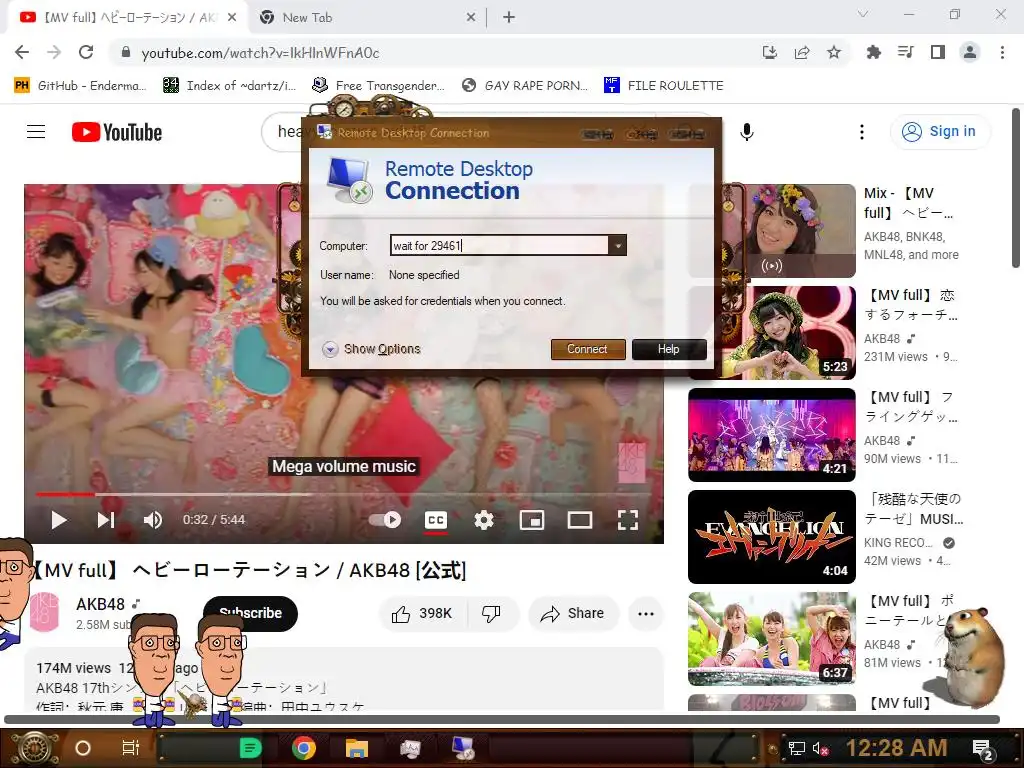Open FILE ROULETTE bookmark
Image resolution: width=1024 pixels, height=768 pixels.
tap(664, 86)
